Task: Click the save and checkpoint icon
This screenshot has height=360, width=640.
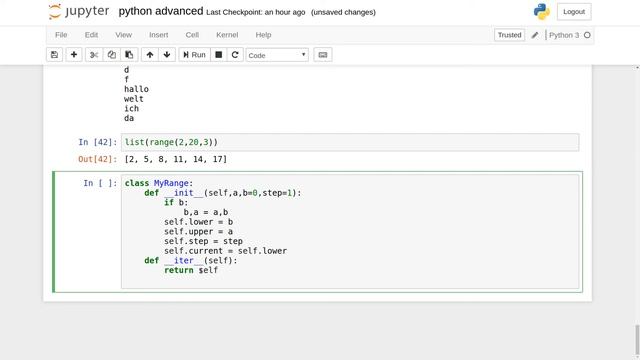Action: (54, 55)
